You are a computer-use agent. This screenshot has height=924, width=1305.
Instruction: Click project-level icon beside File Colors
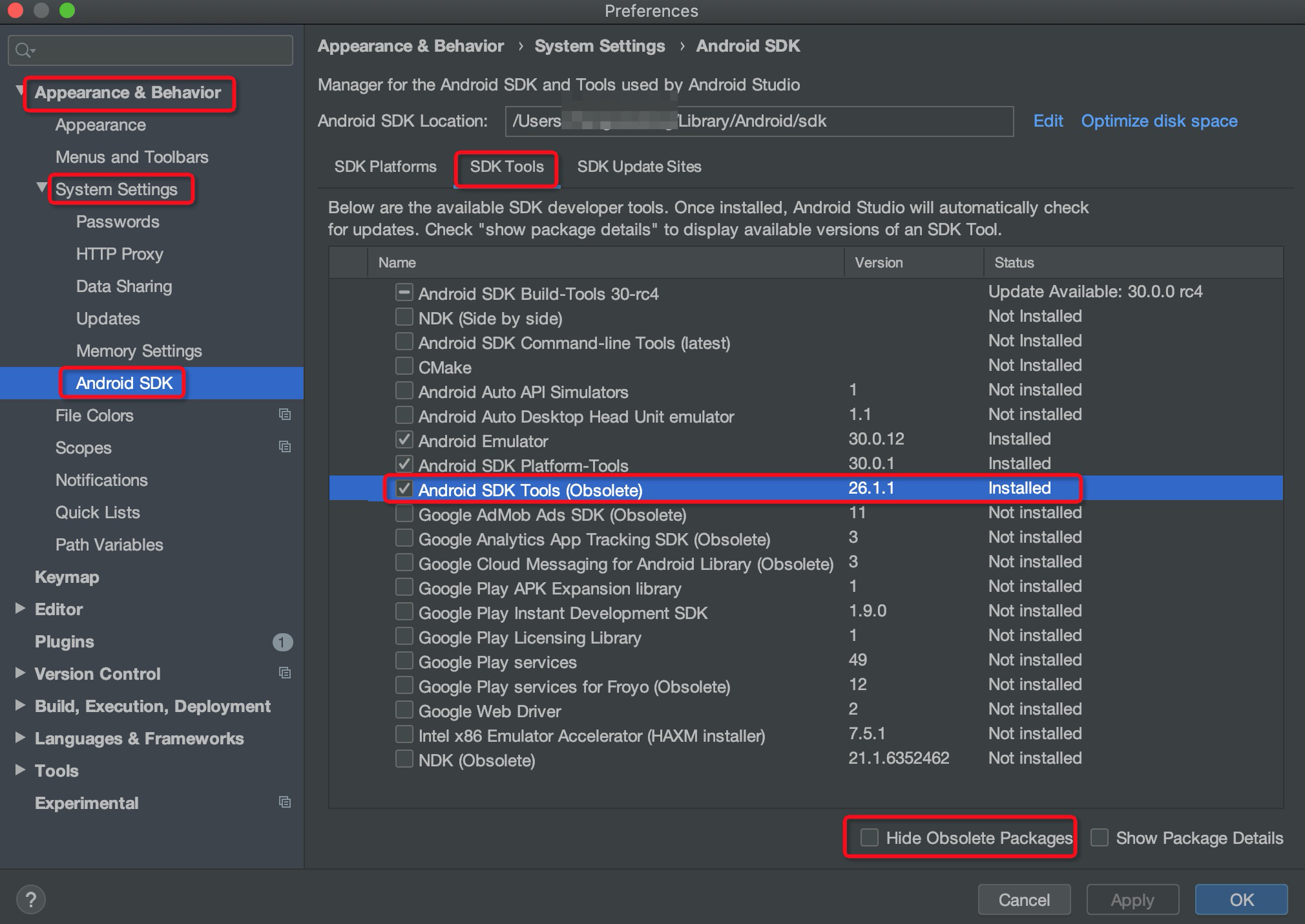click(284, 415)
